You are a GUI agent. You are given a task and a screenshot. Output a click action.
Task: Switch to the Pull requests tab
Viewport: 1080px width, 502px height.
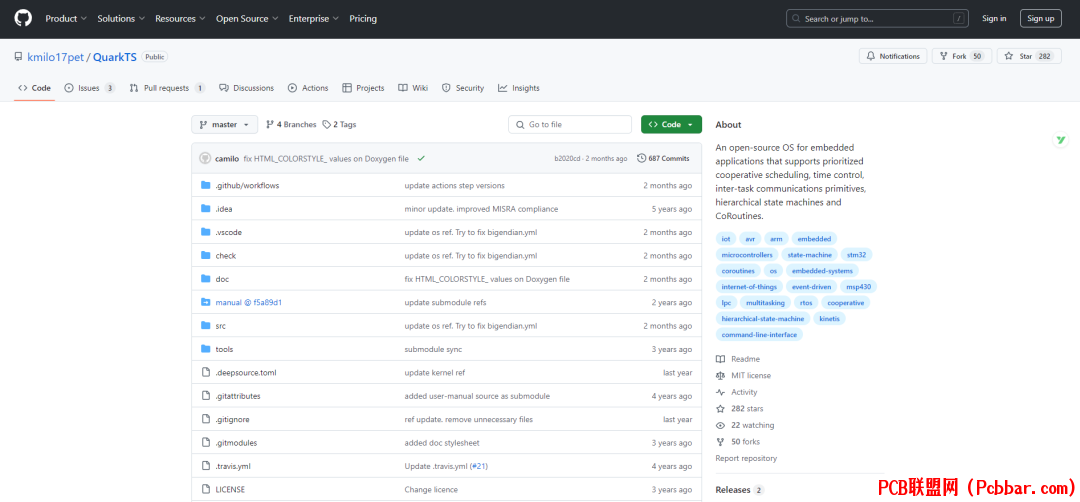167,88
